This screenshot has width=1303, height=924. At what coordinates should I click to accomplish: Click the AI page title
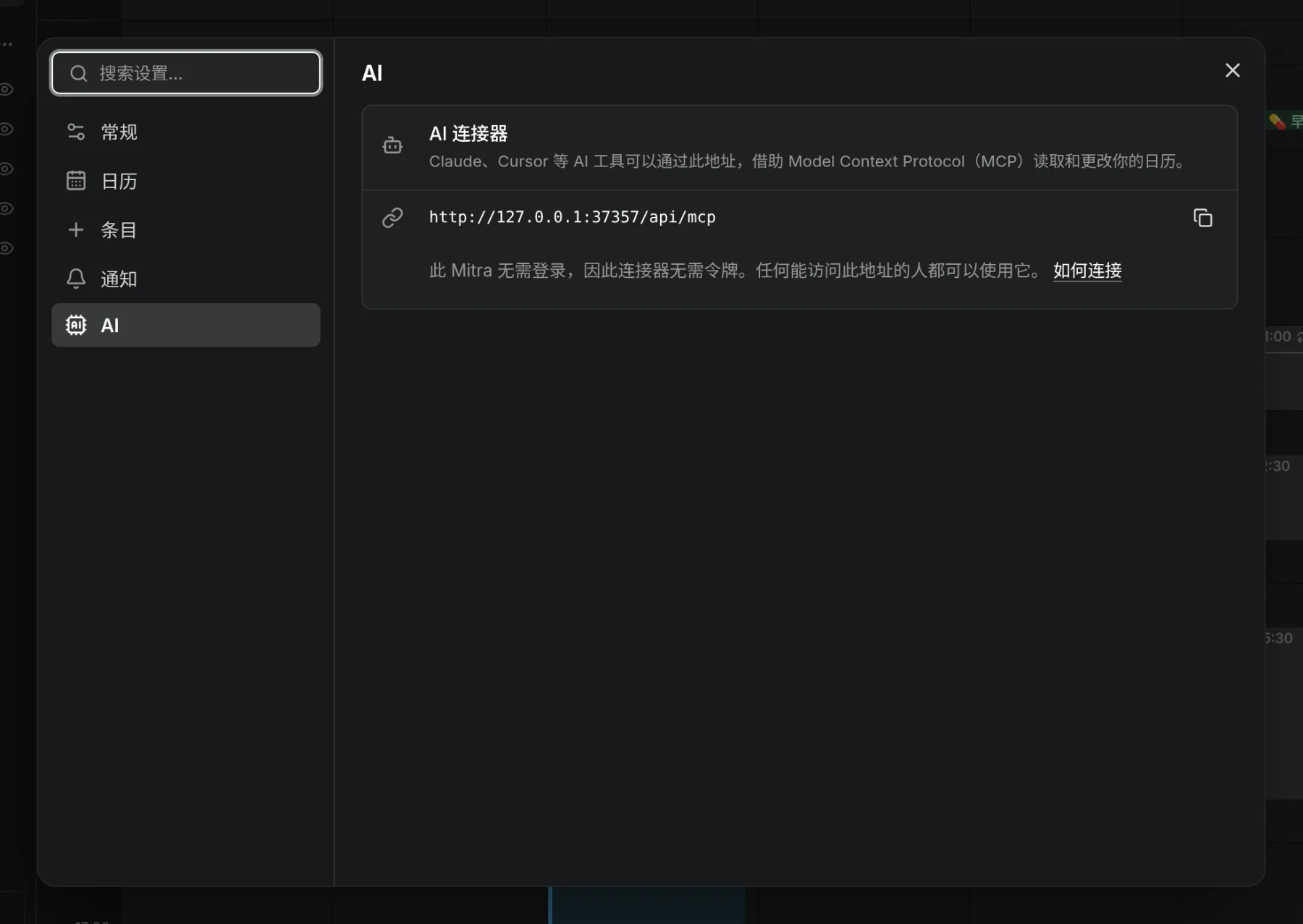372,73
